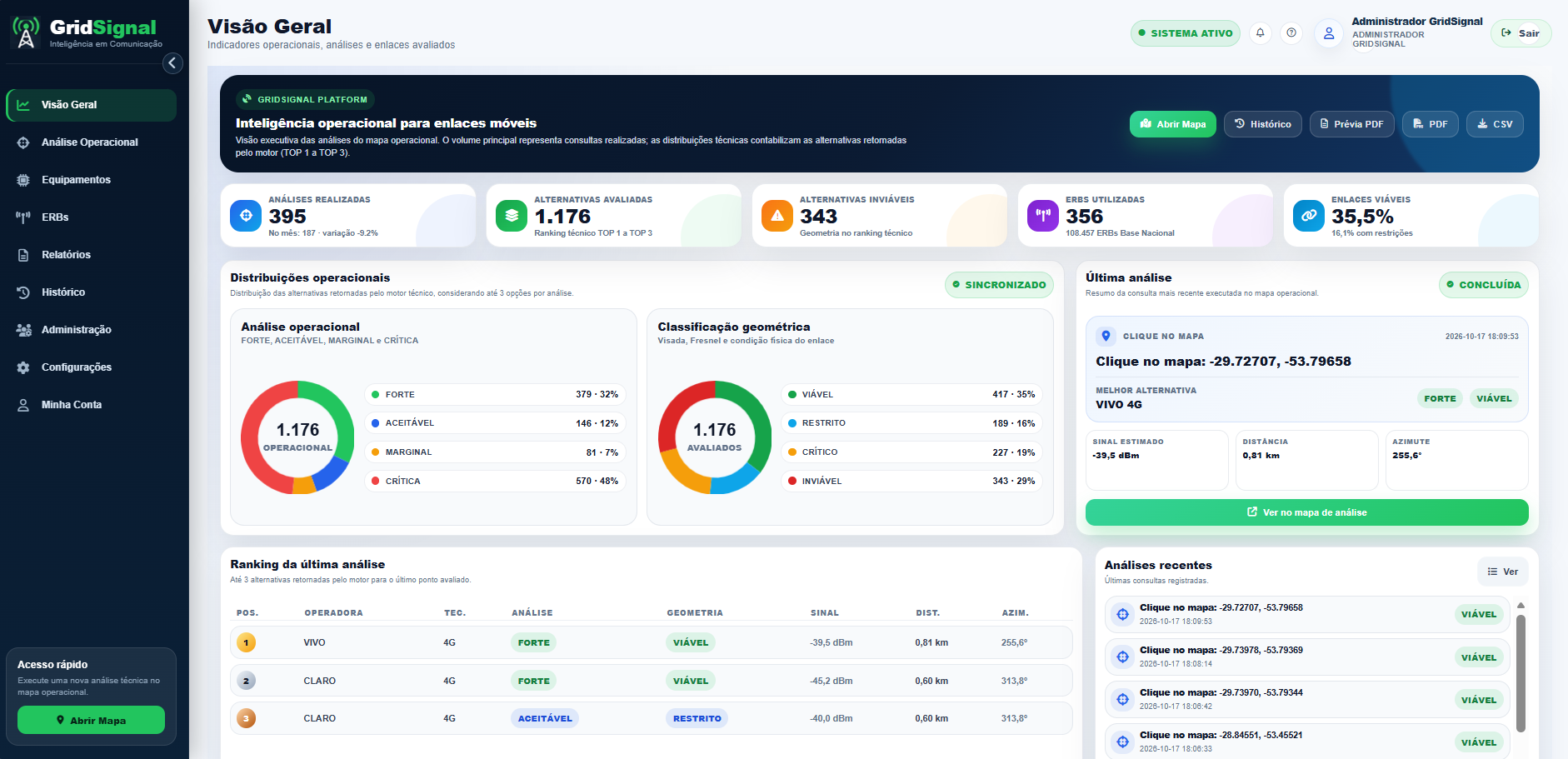Click the ACEITÁVEL badge in the ranking table

pos(545,718)
